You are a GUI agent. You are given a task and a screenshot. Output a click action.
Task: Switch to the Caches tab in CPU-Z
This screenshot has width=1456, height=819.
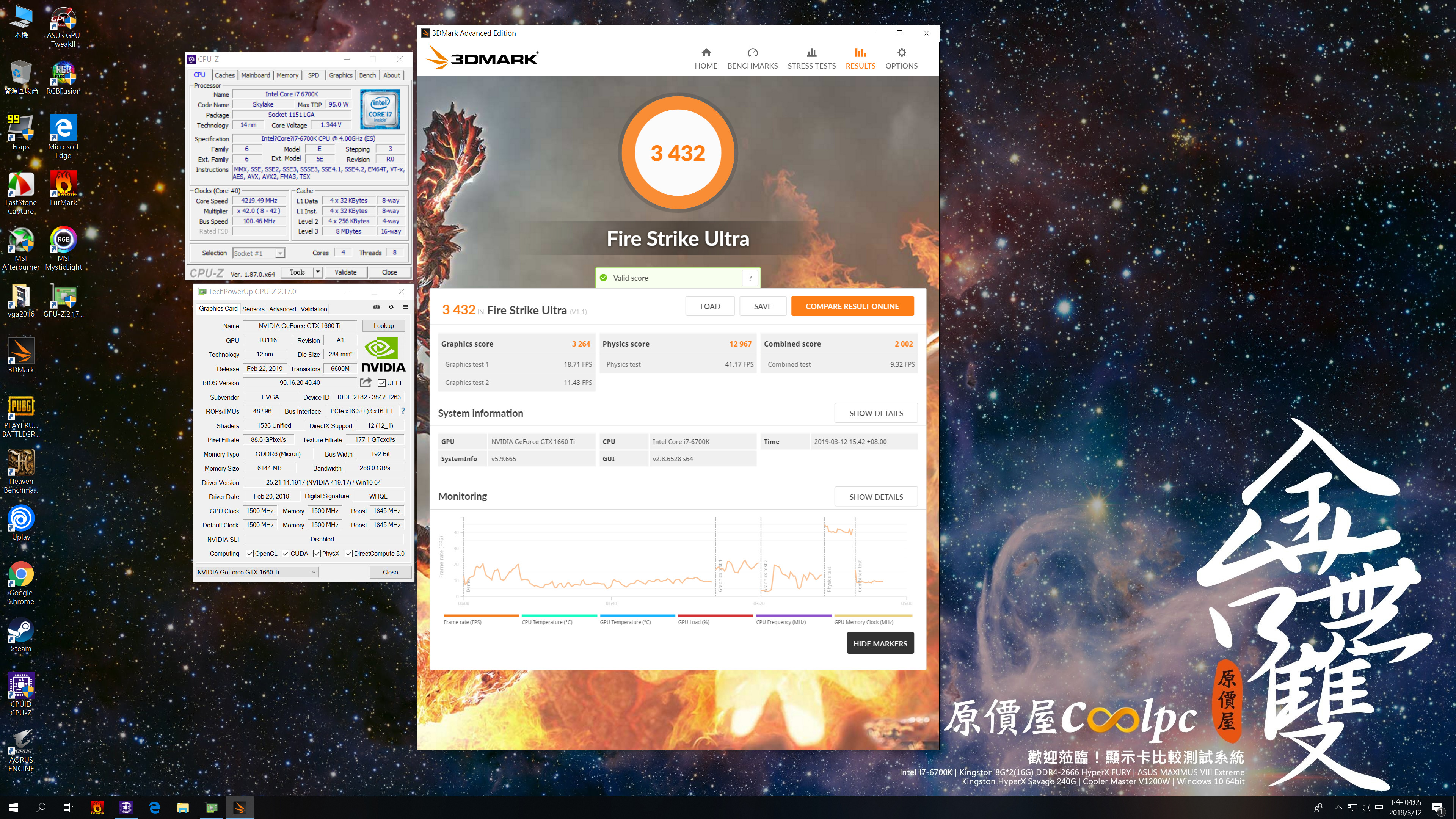pyautogui.click(x=224, y=75)
